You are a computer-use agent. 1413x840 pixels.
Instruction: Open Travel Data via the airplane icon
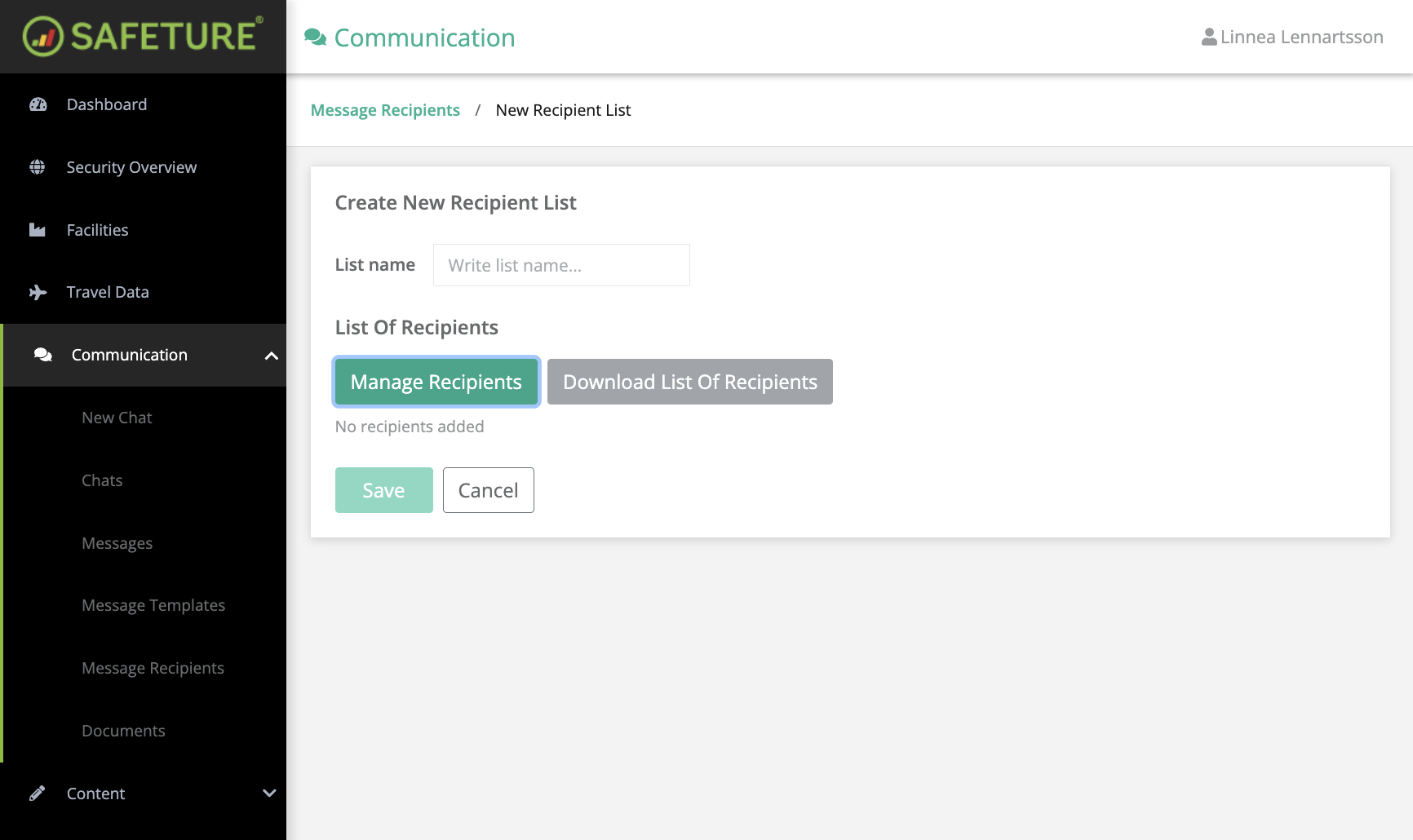point(38,291)
